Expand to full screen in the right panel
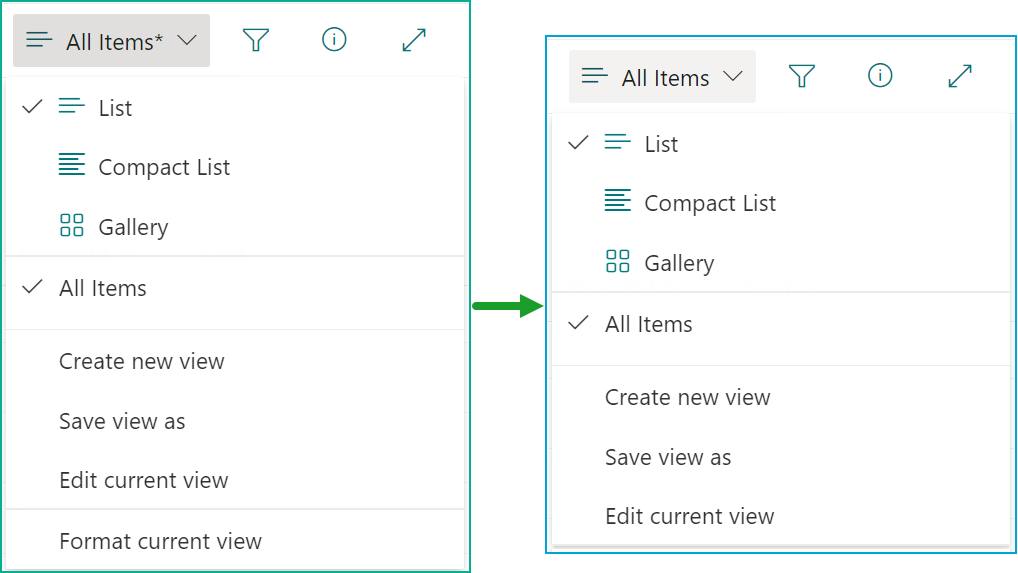This screenshot has height=573, width=1018. coord(959,76)
